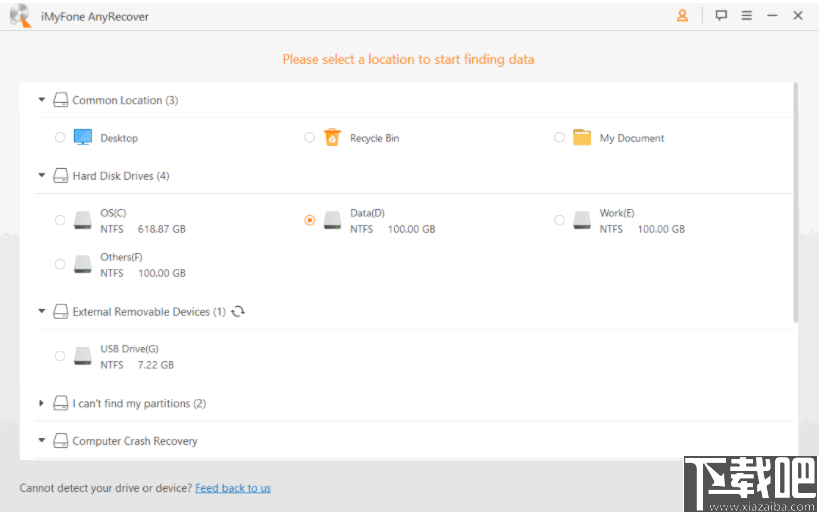This screenshot has width=819, height=512.
Task: Expand I can't find my partitions
Action: (42, 404)
